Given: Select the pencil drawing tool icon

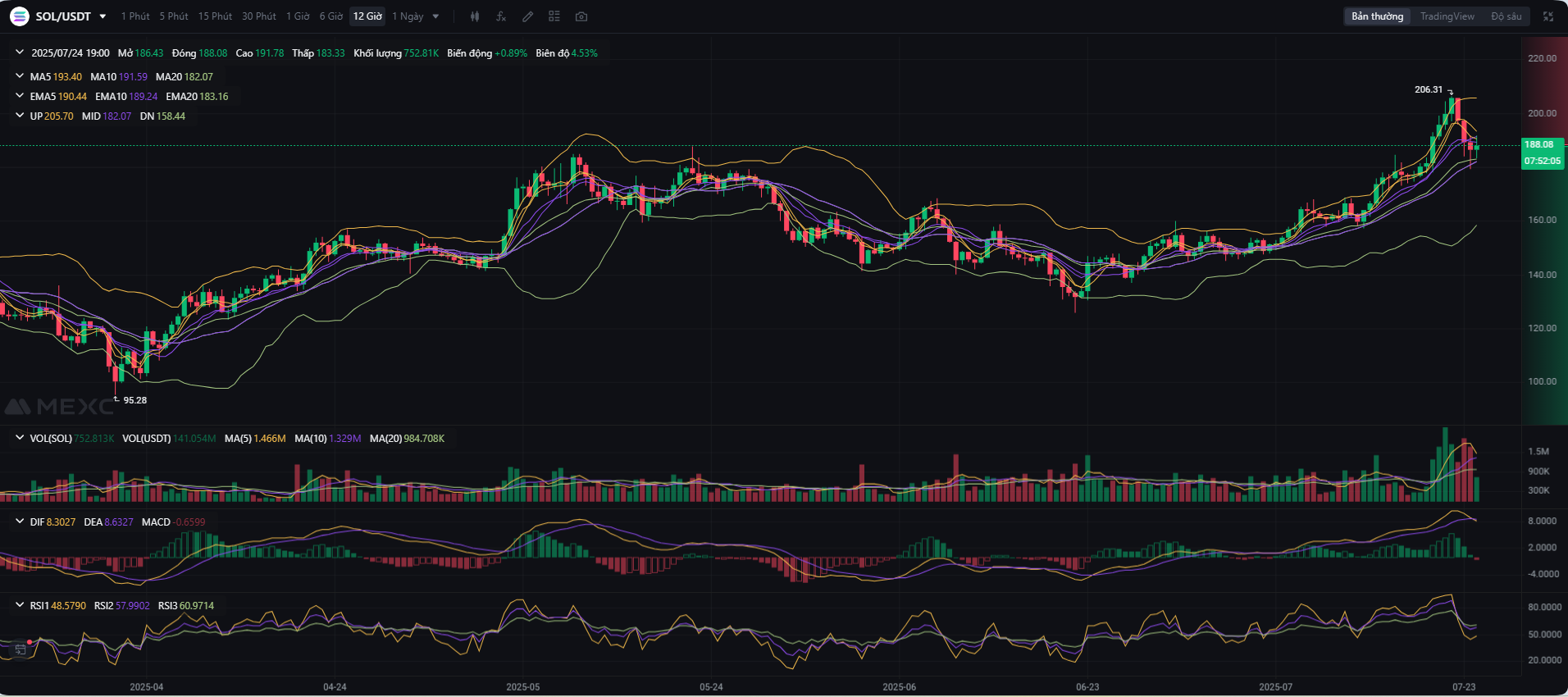Looking at the screenshot, I should (x=528, y=16).
